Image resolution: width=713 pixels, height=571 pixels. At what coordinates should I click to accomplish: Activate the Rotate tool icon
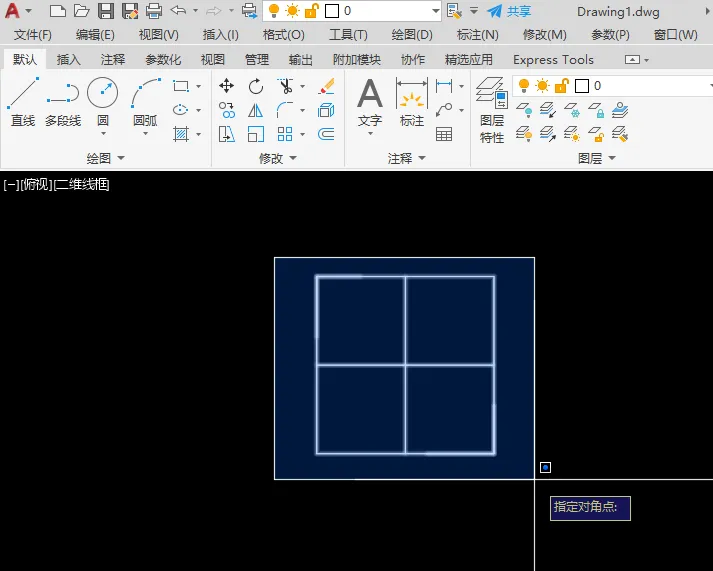(x=256, y=86)
